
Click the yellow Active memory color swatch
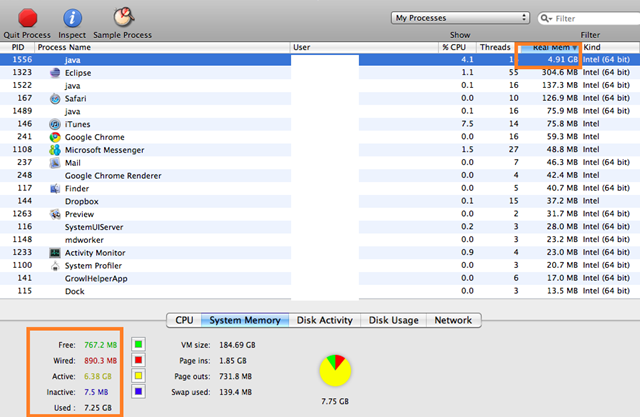138,376
